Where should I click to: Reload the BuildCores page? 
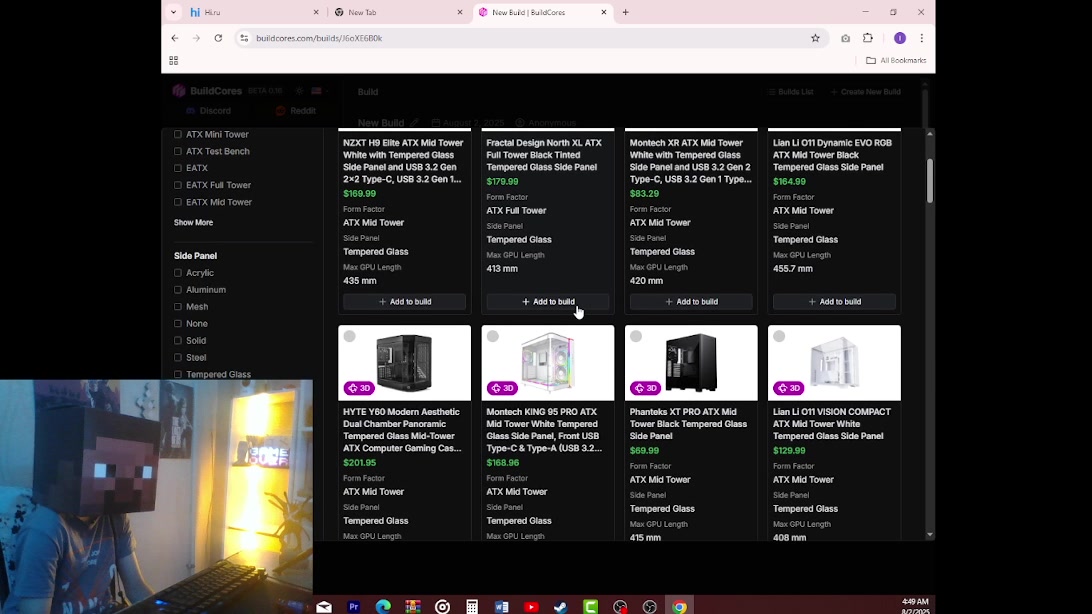click(218, 38)
